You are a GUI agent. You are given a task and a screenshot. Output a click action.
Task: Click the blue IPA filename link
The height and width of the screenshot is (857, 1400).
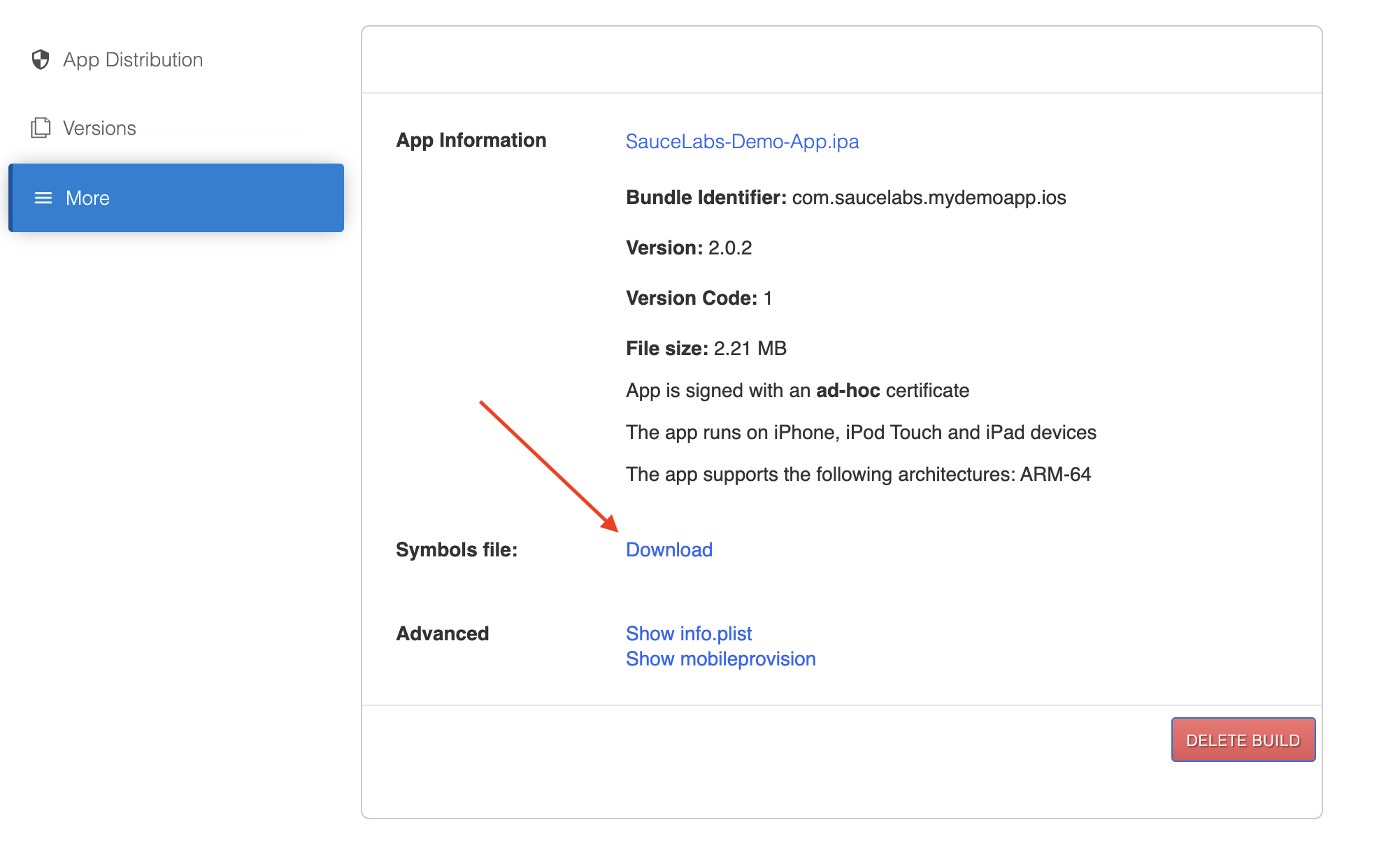pos(742,141)
